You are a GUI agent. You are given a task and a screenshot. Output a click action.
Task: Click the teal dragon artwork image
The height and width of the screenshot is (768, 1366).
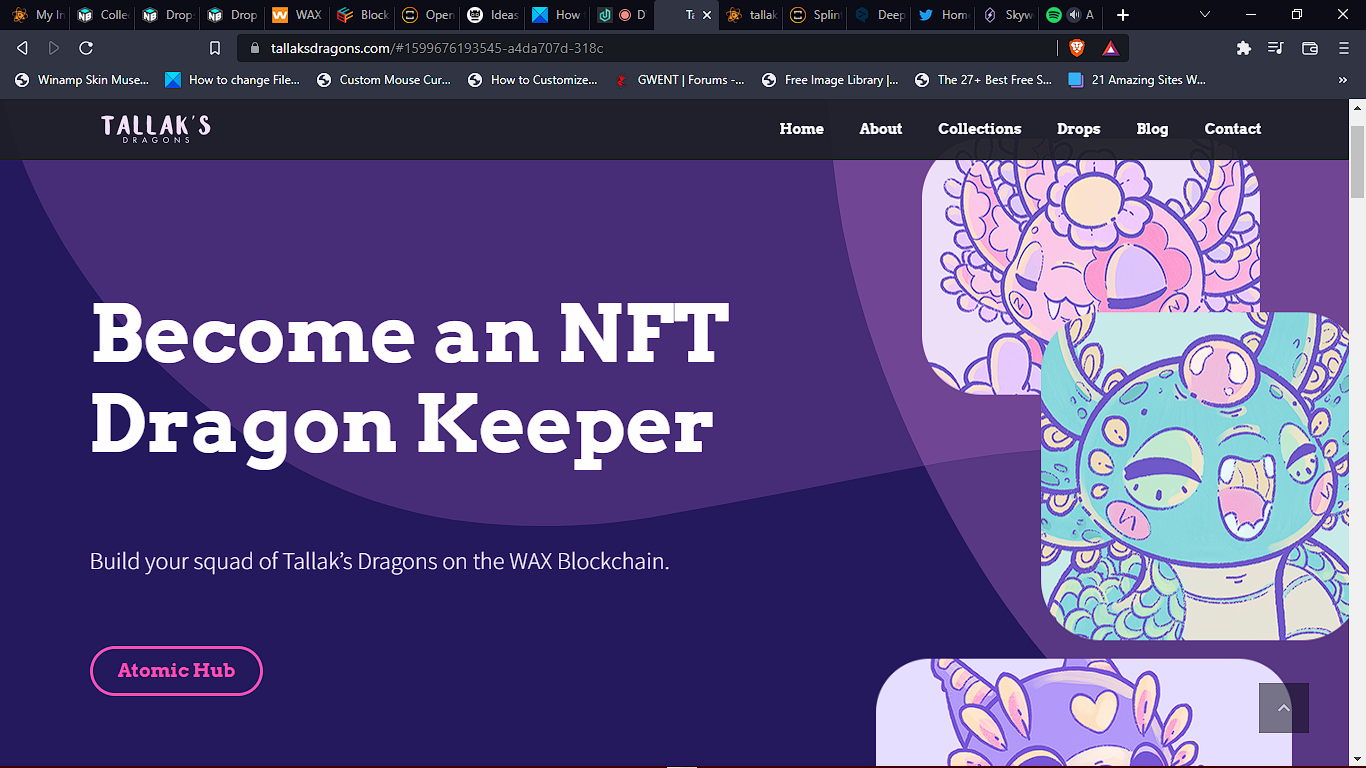click(1195, 476)
